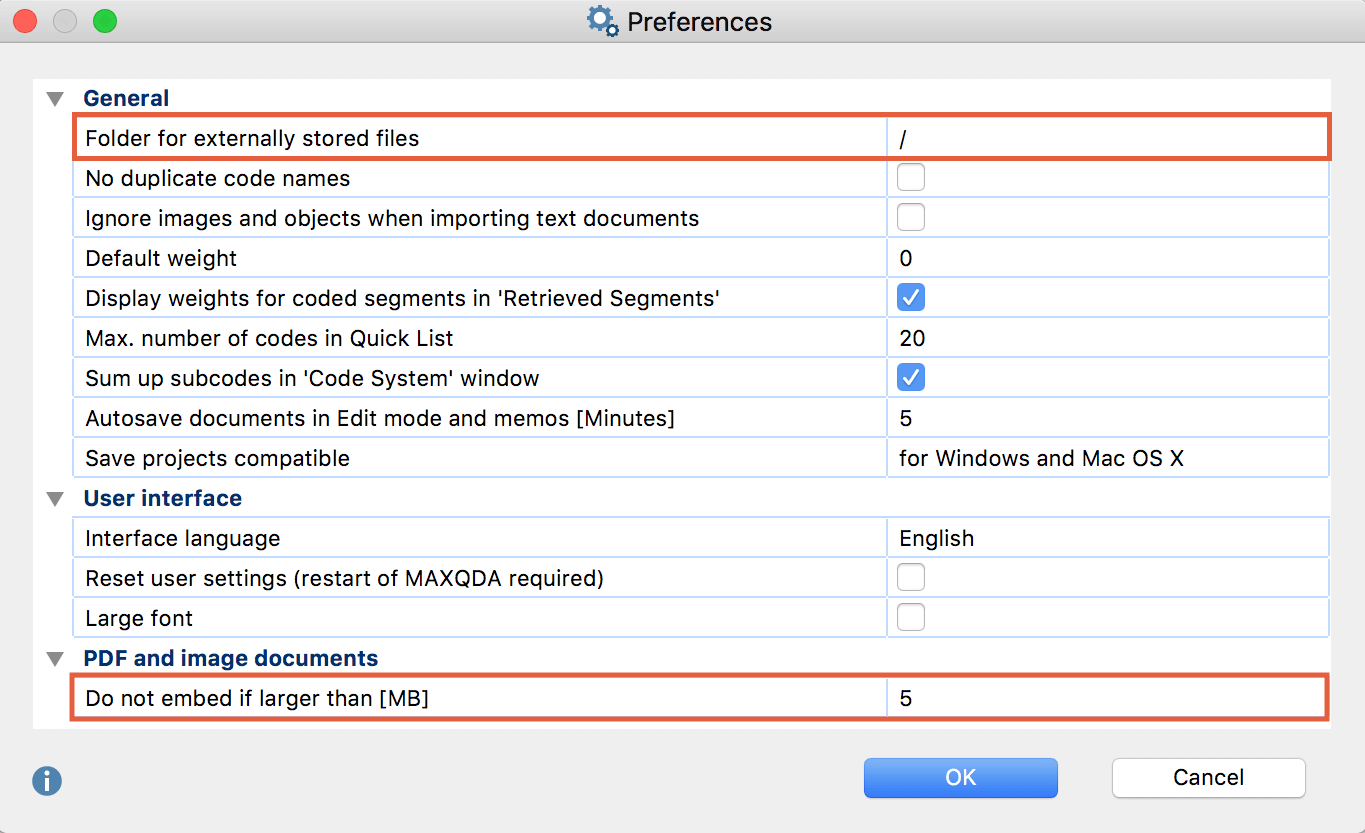Enable Large font checkbox
The image size is (1365, 833).
[x=911, y=618]
